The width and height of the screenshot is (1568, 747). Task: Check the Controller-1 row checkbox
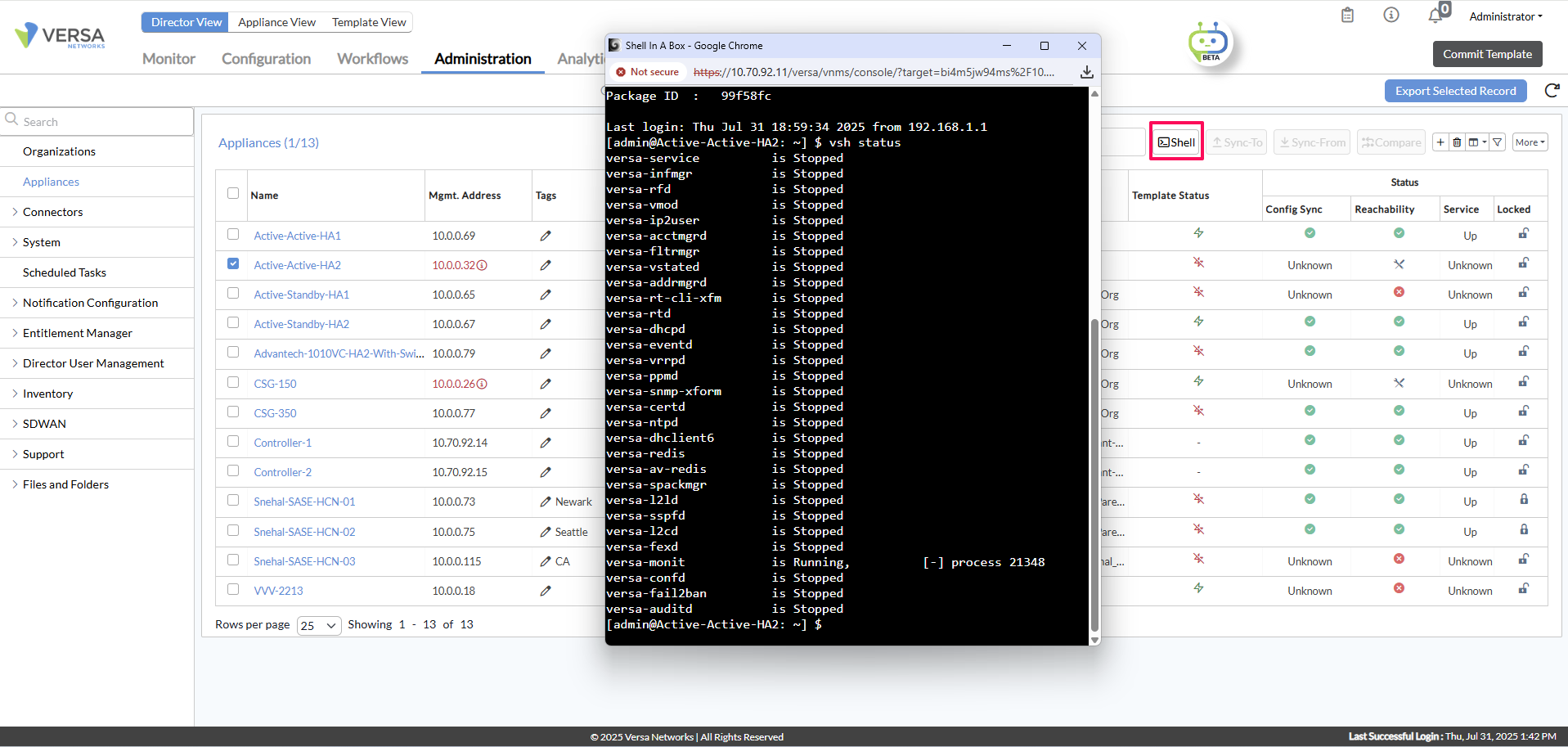(x=233, y=441)
